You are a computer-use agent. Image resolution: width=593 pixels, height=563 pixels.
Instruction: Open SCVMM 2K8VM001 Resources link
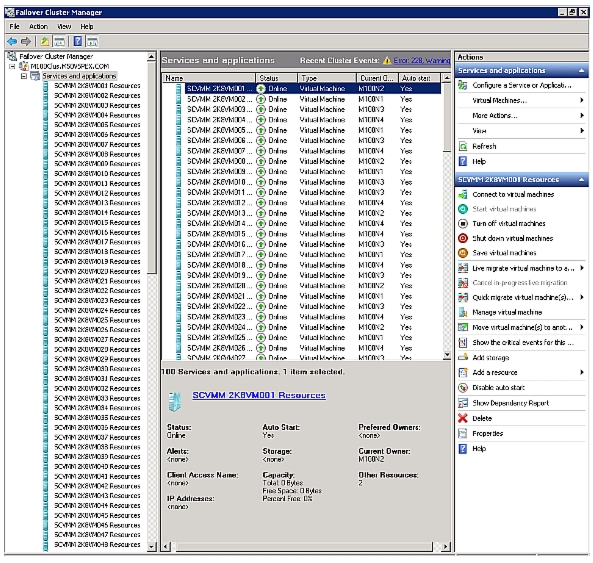click(259, 395)
